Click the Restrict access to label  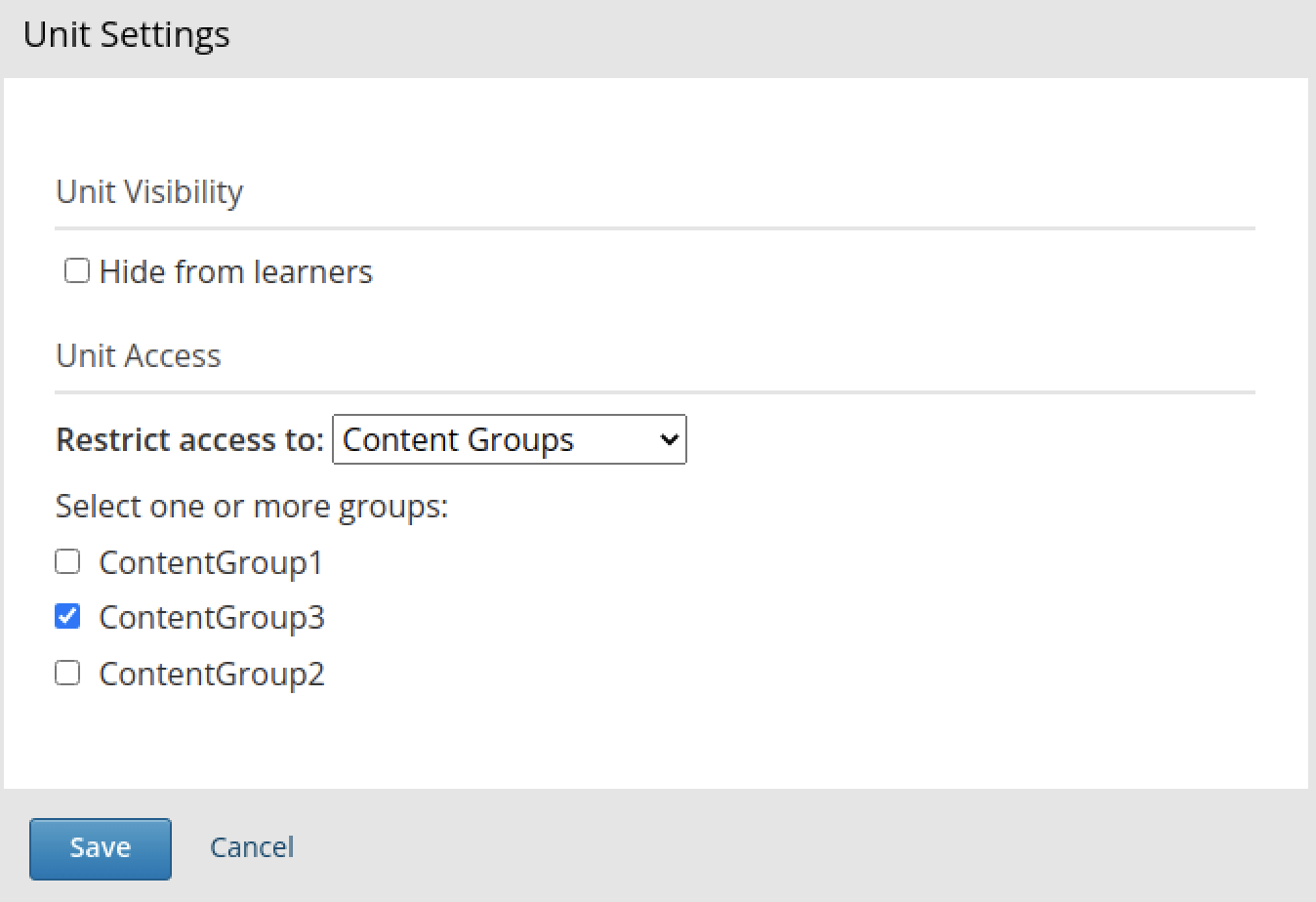pyautogui.click(x=189, y=440)
